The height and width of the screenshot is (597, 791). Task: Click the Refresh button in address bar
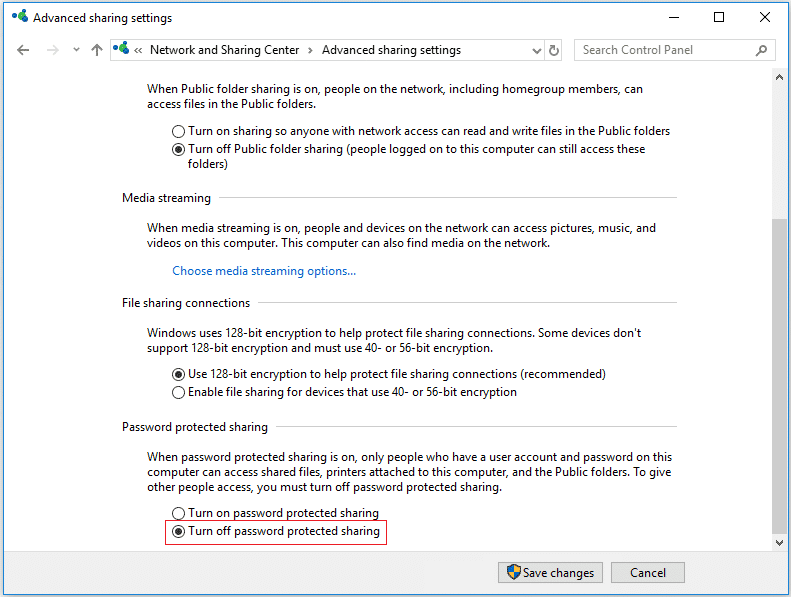[555, 50]
